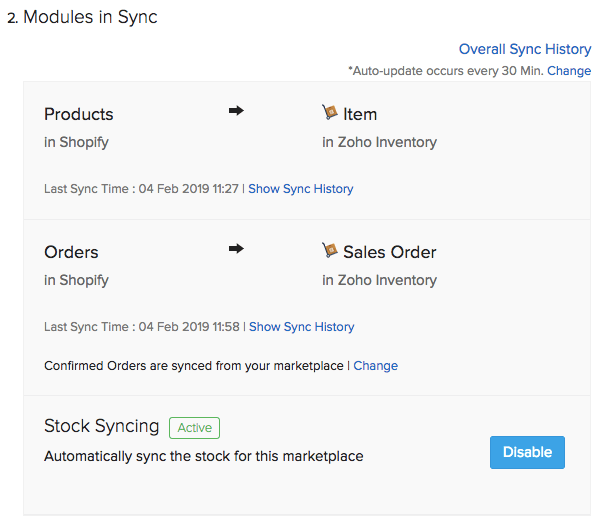This screenshot has width=603, height=528.
Task: Click the Modules in Sync heading
Action: 90,17
